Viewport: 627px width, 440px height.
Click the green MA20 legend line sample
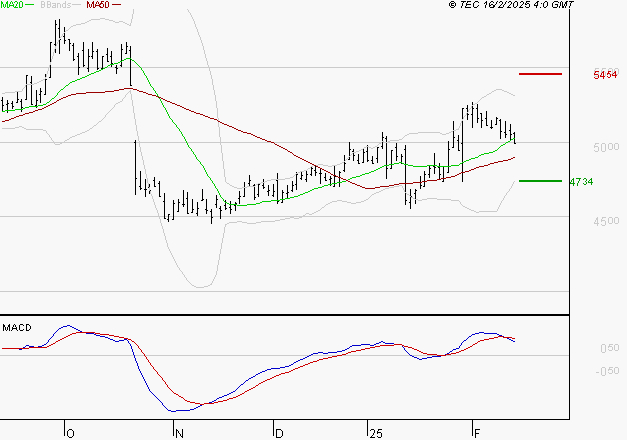pos(32,5)
